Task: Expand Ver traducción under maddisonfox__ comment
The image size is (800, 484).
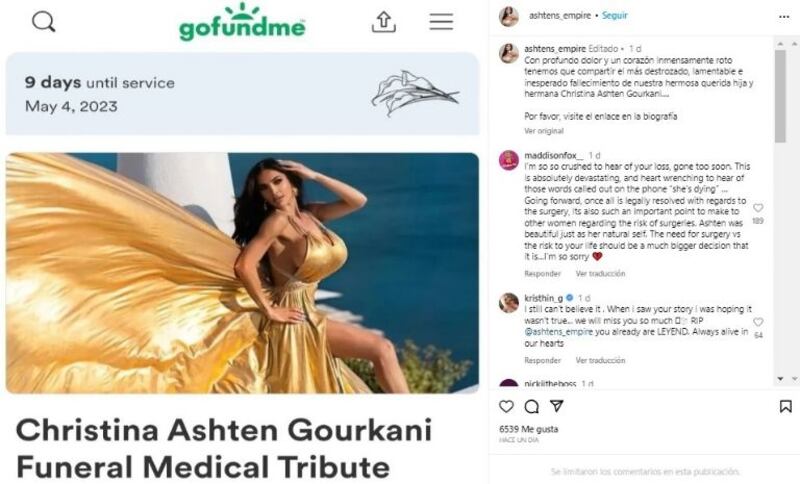Action: [601, 274]
